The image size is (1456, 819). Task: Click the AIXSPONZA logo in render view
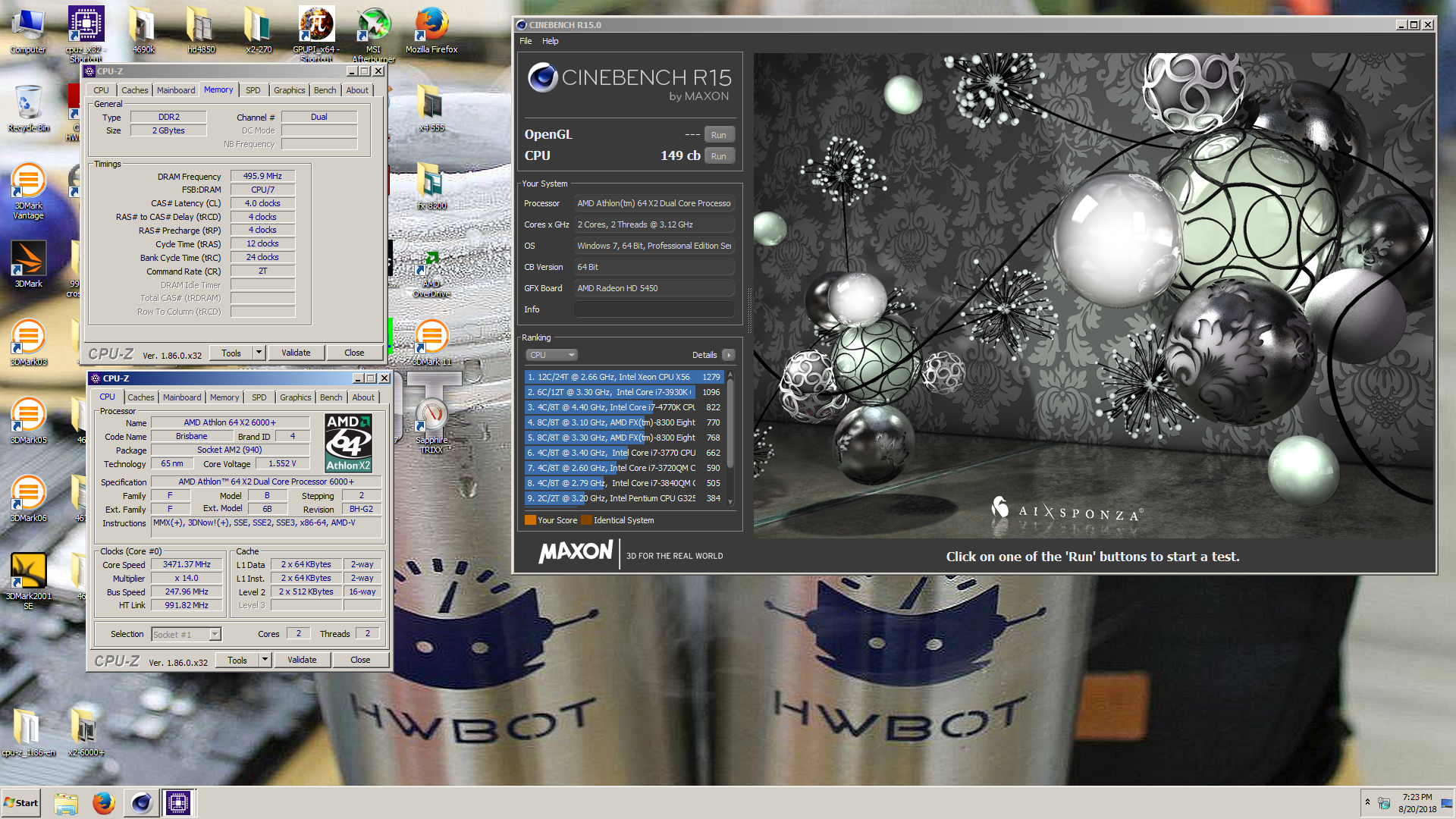pyautogui.click(x=1067, y=511)
